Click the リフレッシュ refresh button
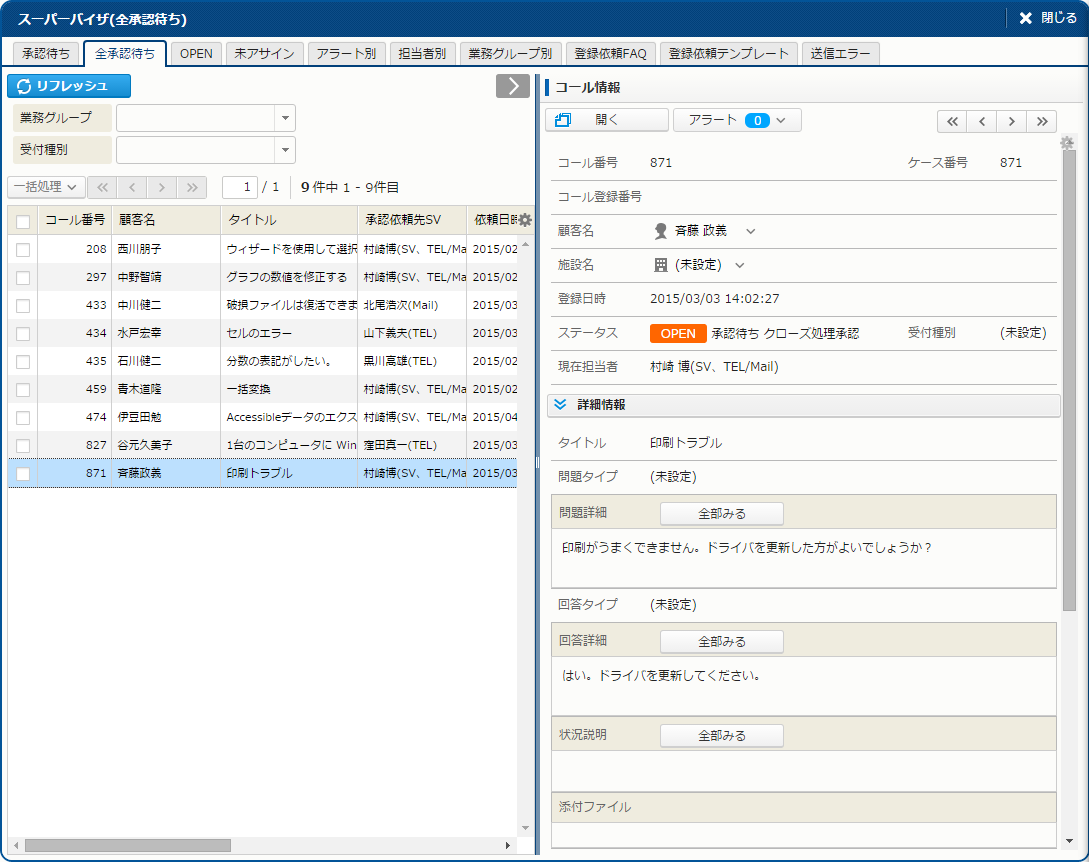This screenshot has height=862, width=1089. pyautogui.click(x=69, y=86)
